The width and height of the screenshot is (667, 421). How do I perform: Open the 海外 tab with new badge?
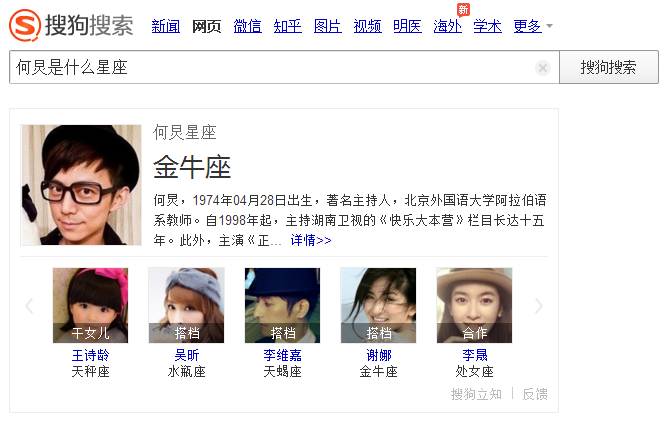click(x=448, y=26)
